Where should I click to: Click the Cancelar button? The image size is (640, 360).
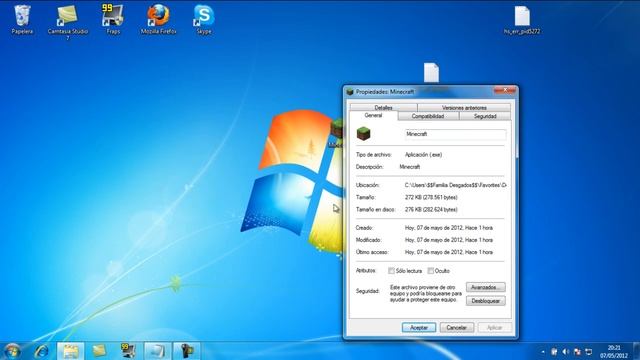tap(457, 327)
